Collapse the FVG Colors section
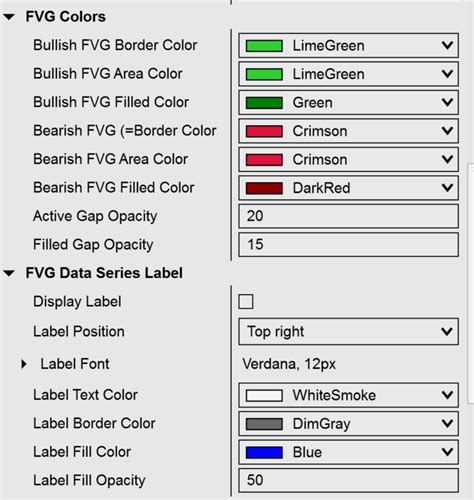Viewport: 474px width, 500px height. click(9, 17)
